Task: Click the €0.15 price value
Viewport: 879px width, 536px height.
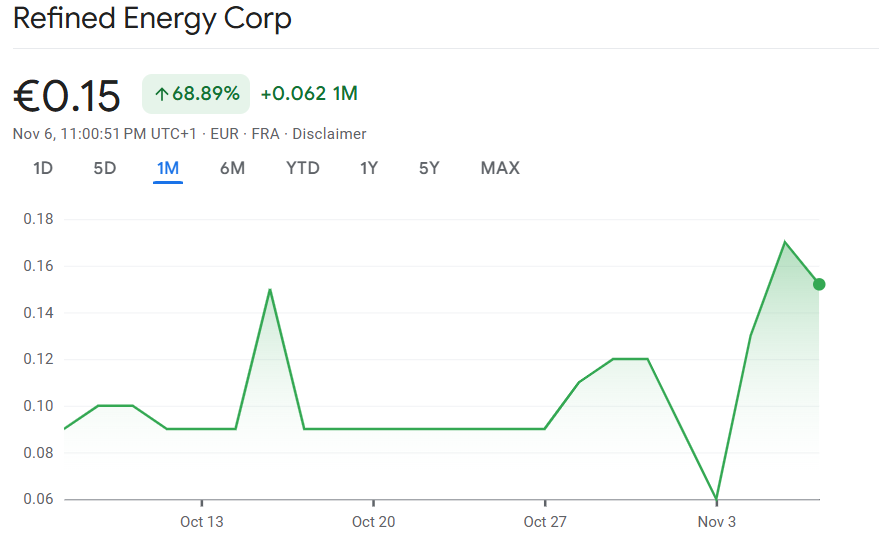Action: [x=67, y=96]
